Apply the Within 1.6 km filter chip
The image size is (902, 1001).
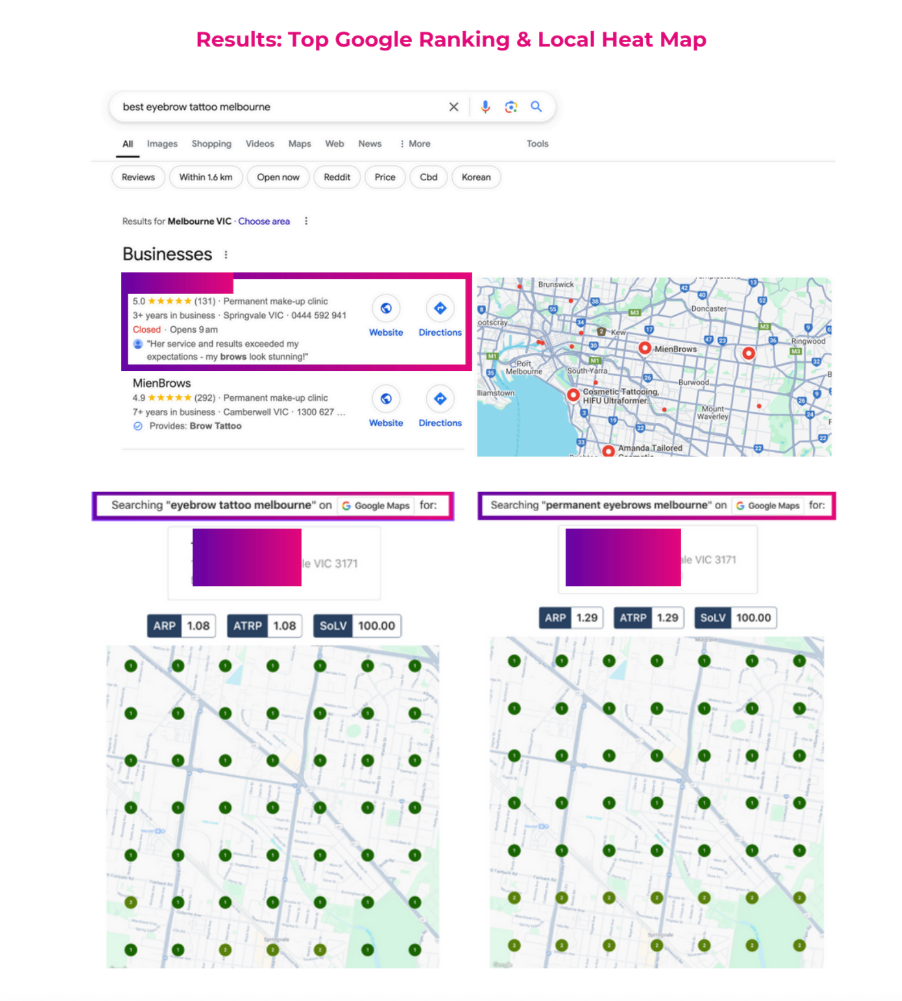click(x=206, y=177)
